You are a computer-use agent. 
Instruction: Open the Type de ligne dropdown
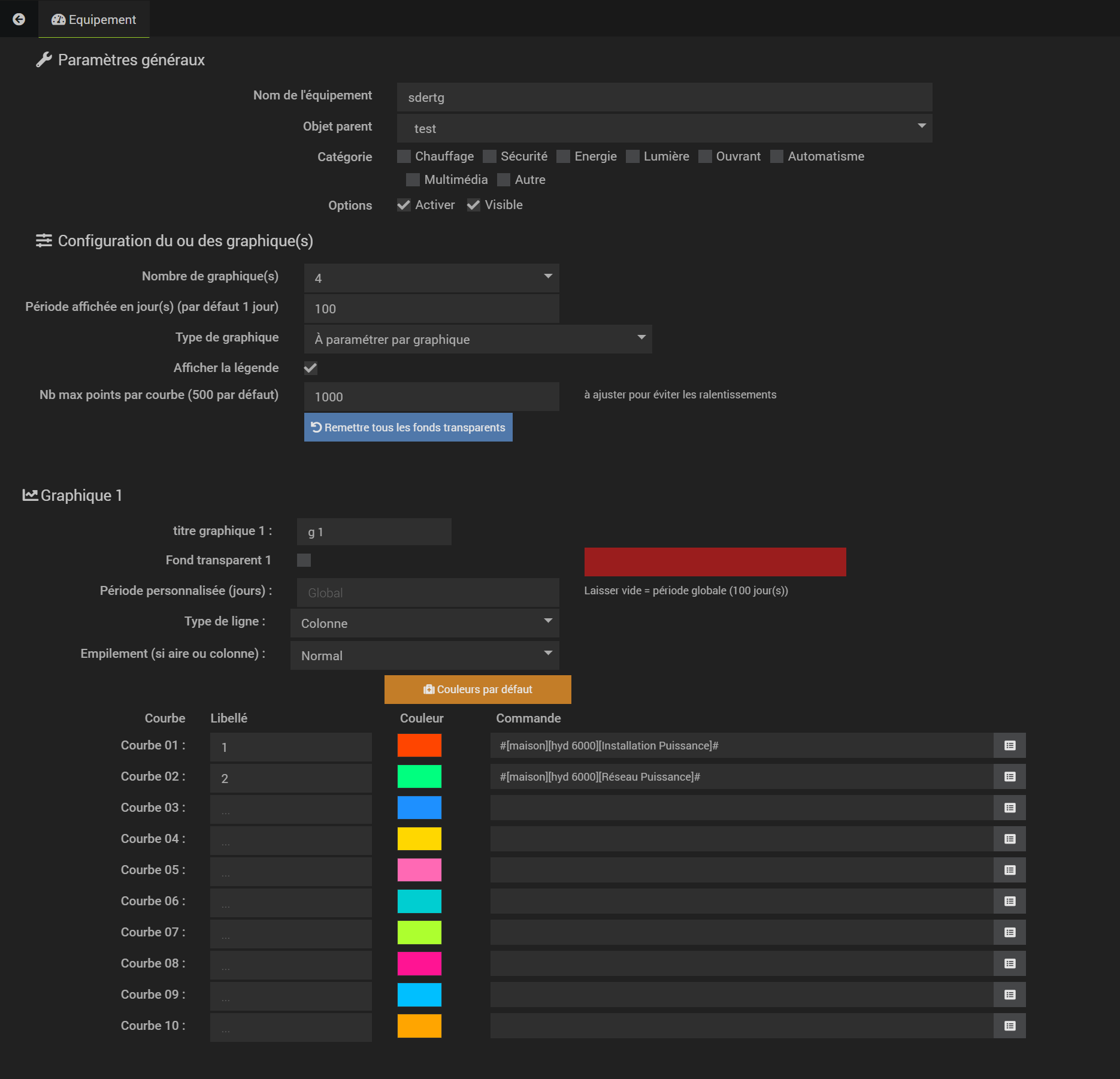coord(425,623)
